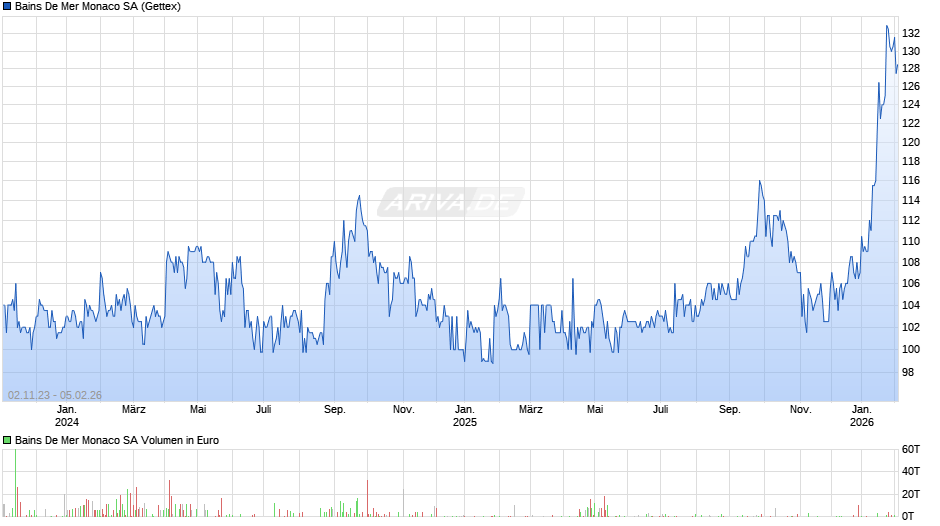Click the 98 price axis label
Viewport: 940px width, 526px height.
908,372
